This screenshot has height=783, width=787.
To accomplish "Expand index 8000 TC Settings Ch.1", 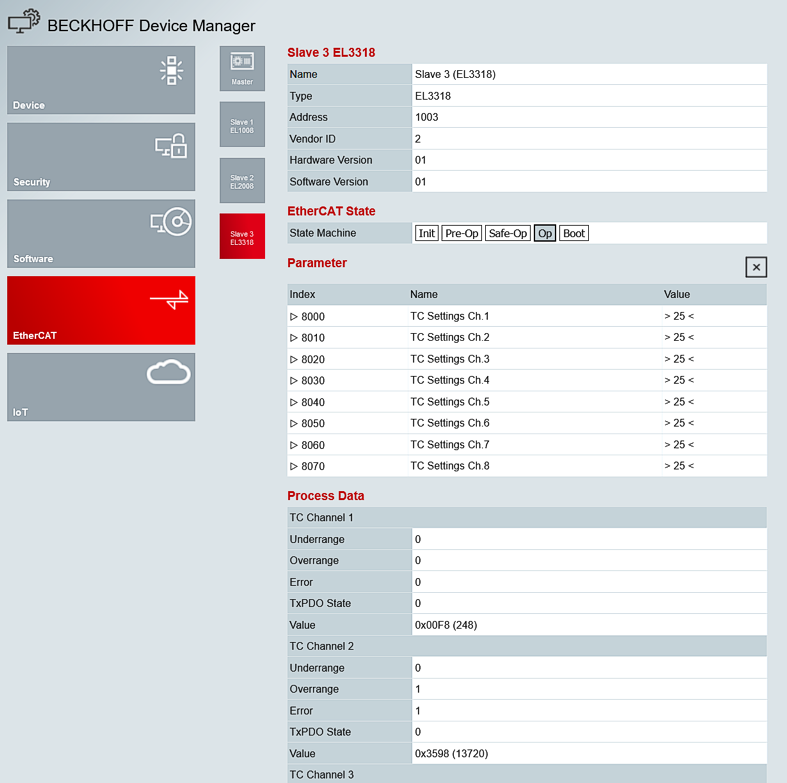I will click(294, 317).
